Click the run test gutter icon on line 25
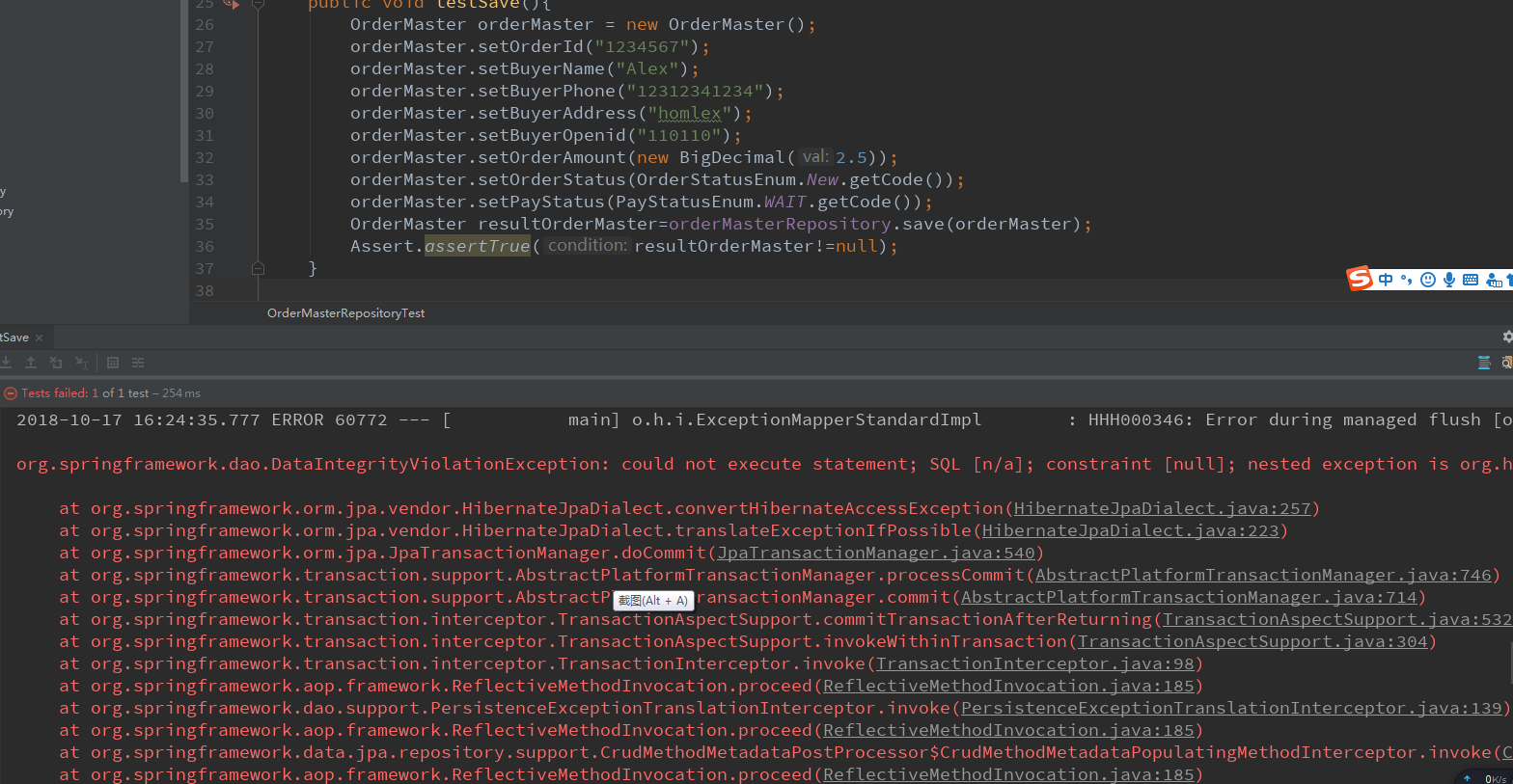Viewport: 1513px width, 784px height. (x=230, y=4)
